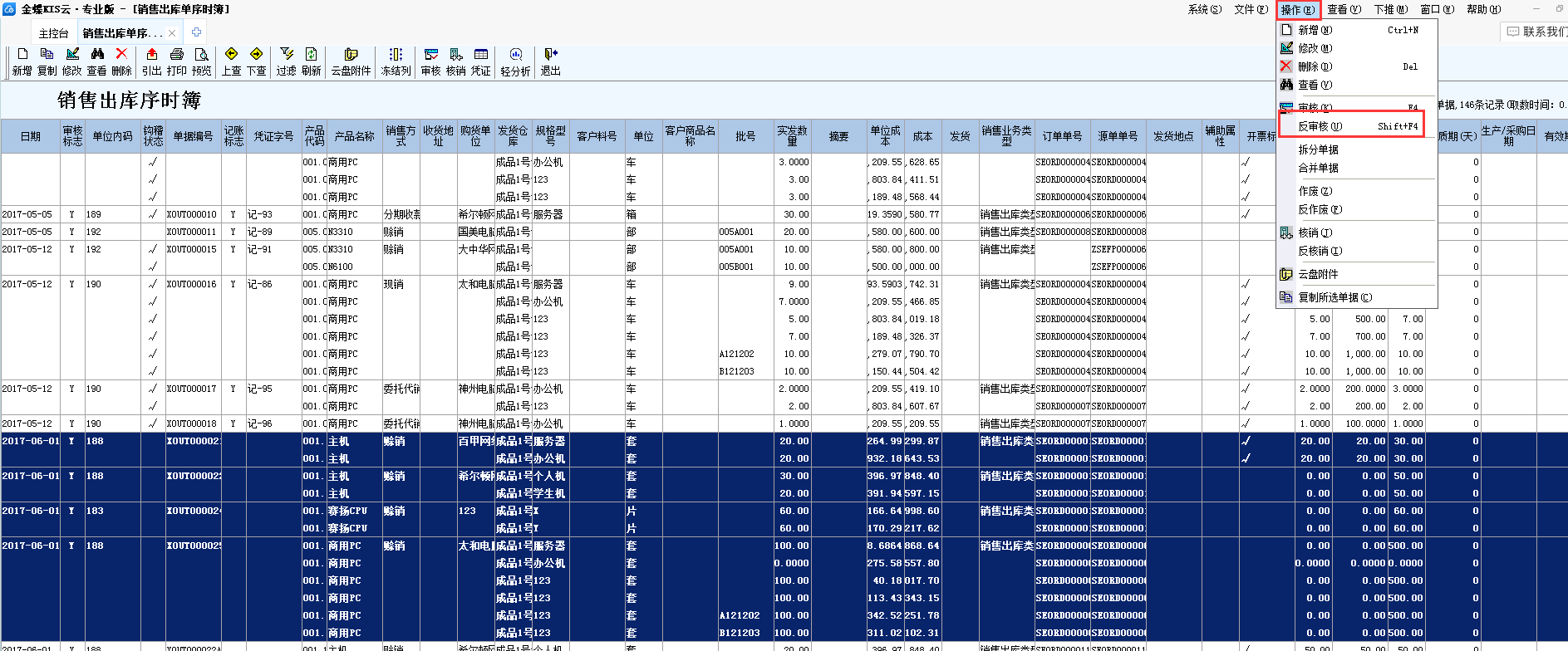Select cell XOUT000016 in the grid
The width and height of the screenshot is (1568, 651).
[192, 284]
